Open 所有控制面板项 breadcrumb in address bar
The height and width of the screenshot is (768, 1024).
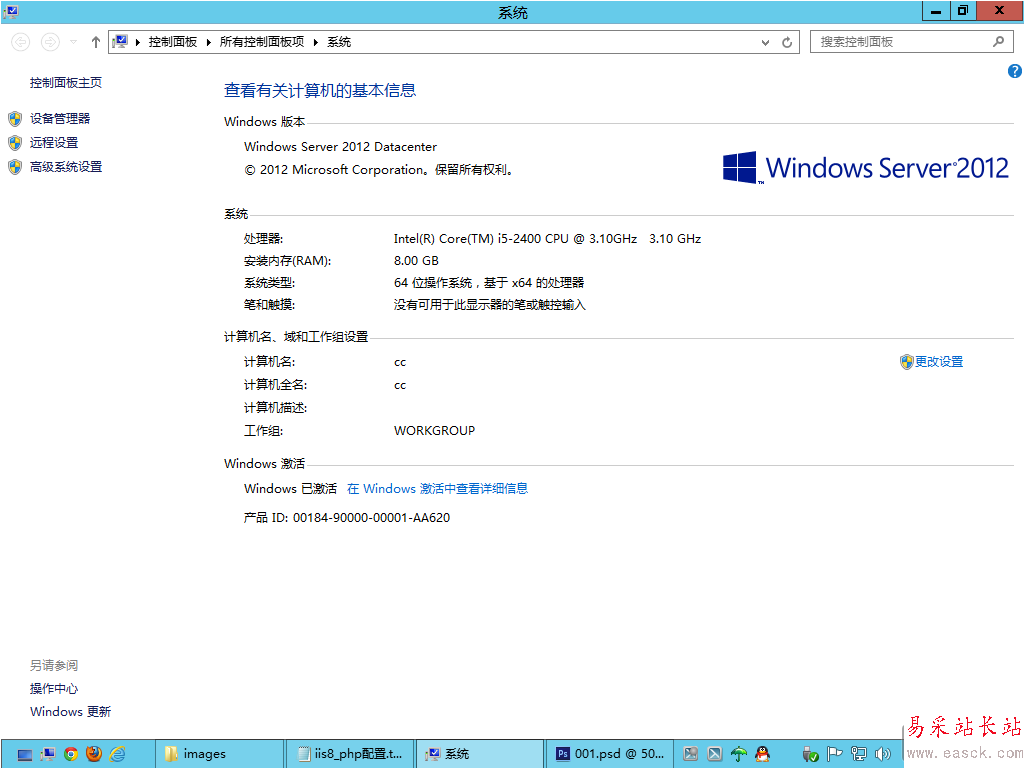click(261, 42)
